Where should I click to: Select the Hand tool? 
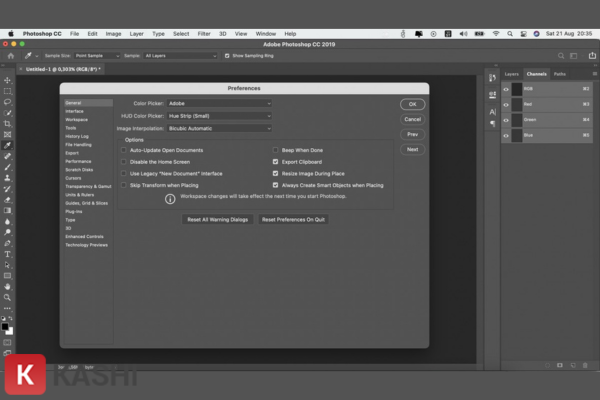7,287
